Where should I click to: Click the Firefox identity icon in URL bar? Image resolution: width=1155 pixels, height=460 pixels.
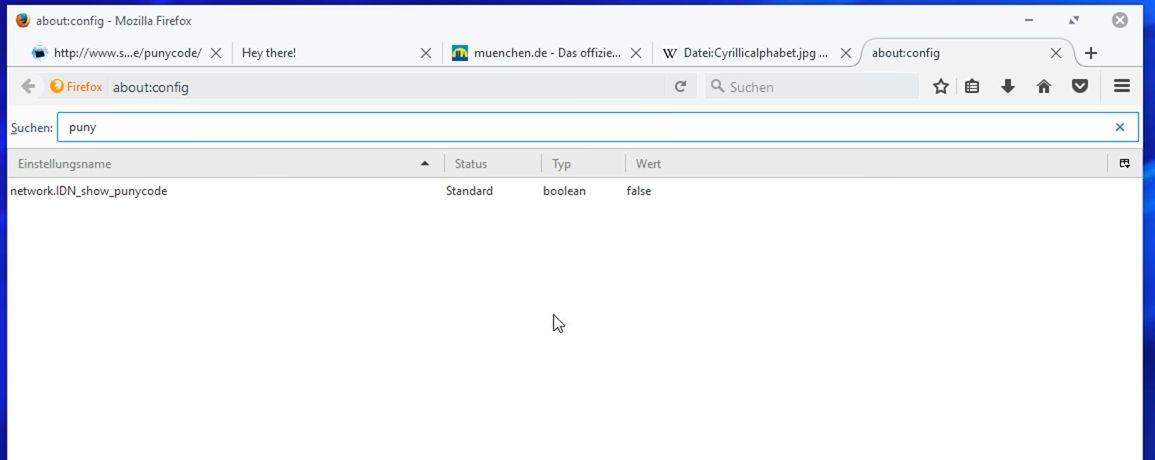click(x=76, y=86)
